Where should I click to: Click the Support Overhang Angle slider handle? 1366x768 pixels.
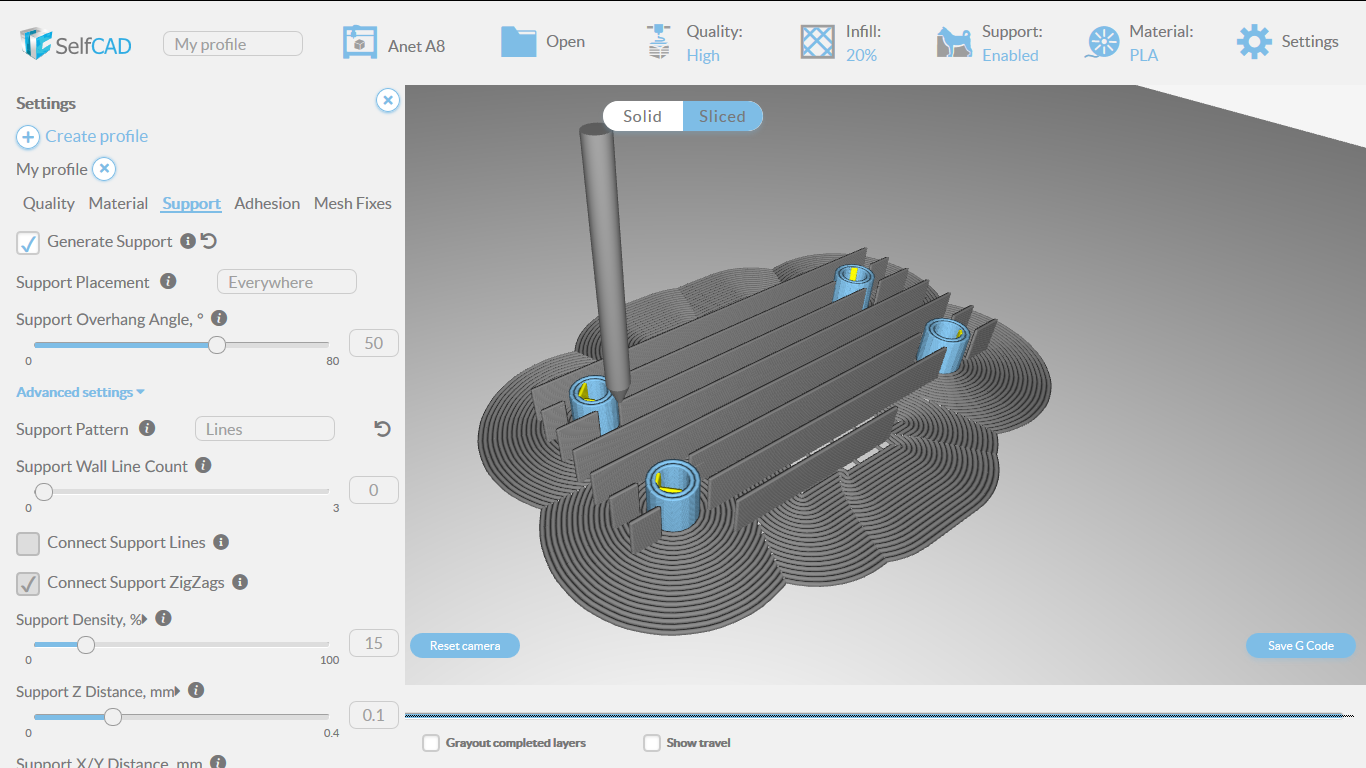[217, 345]
